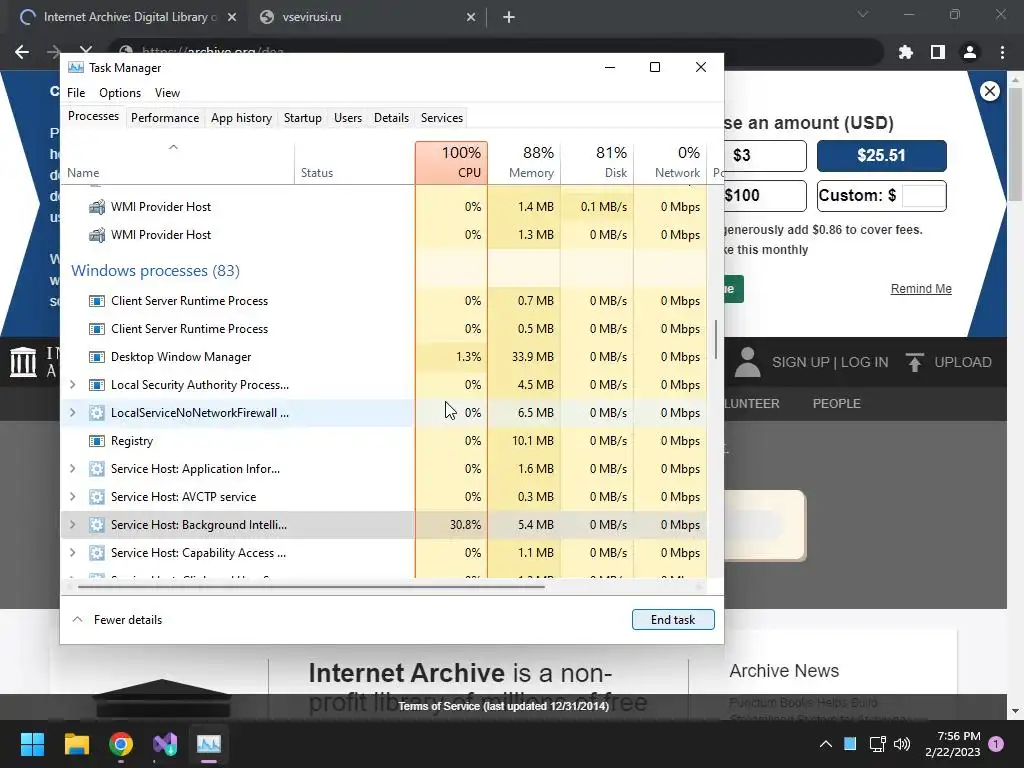
Task: Switch to the Users tab
Action: pyautogui.click(x=347, y=118)
